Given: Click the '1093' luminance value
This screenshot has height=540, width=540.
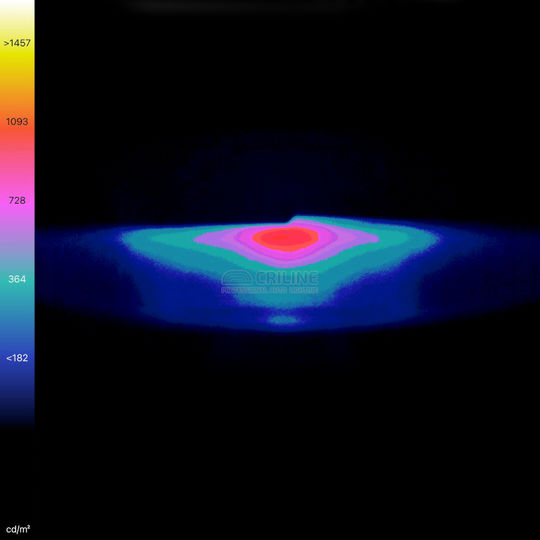Looking at the screenshot, I should [17, 122].
